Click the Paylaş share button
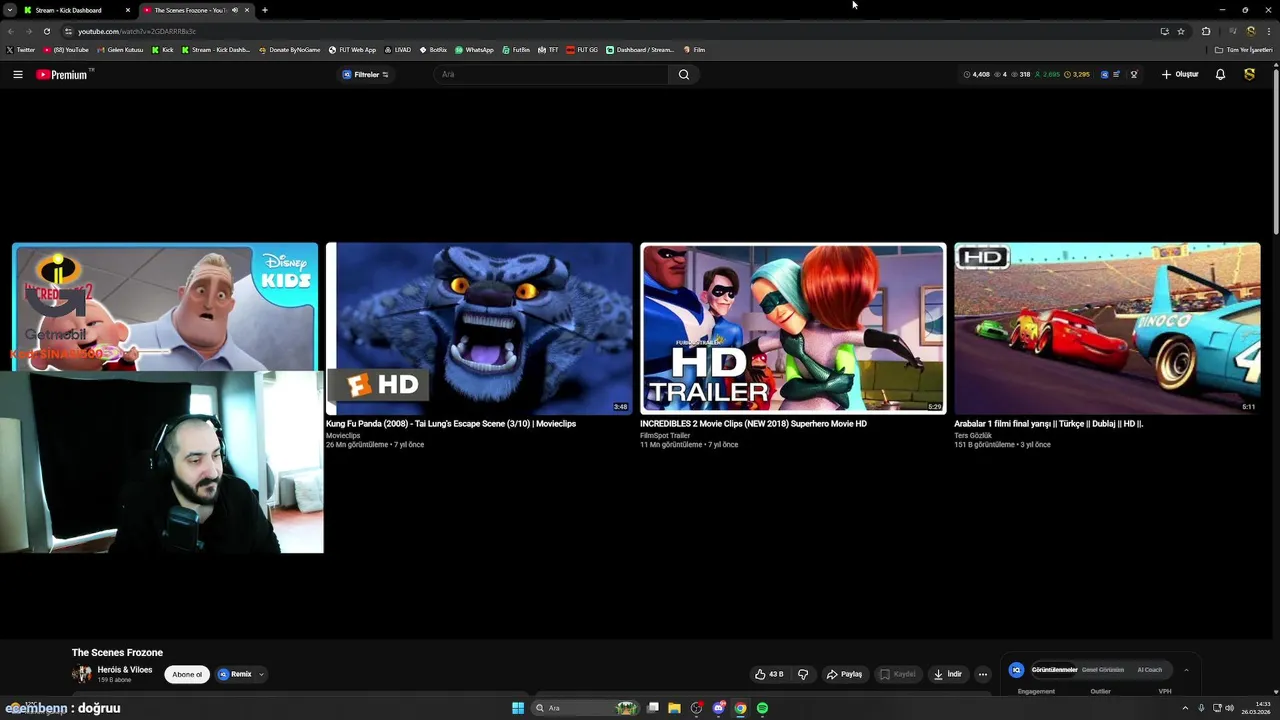 pos(844,674)
